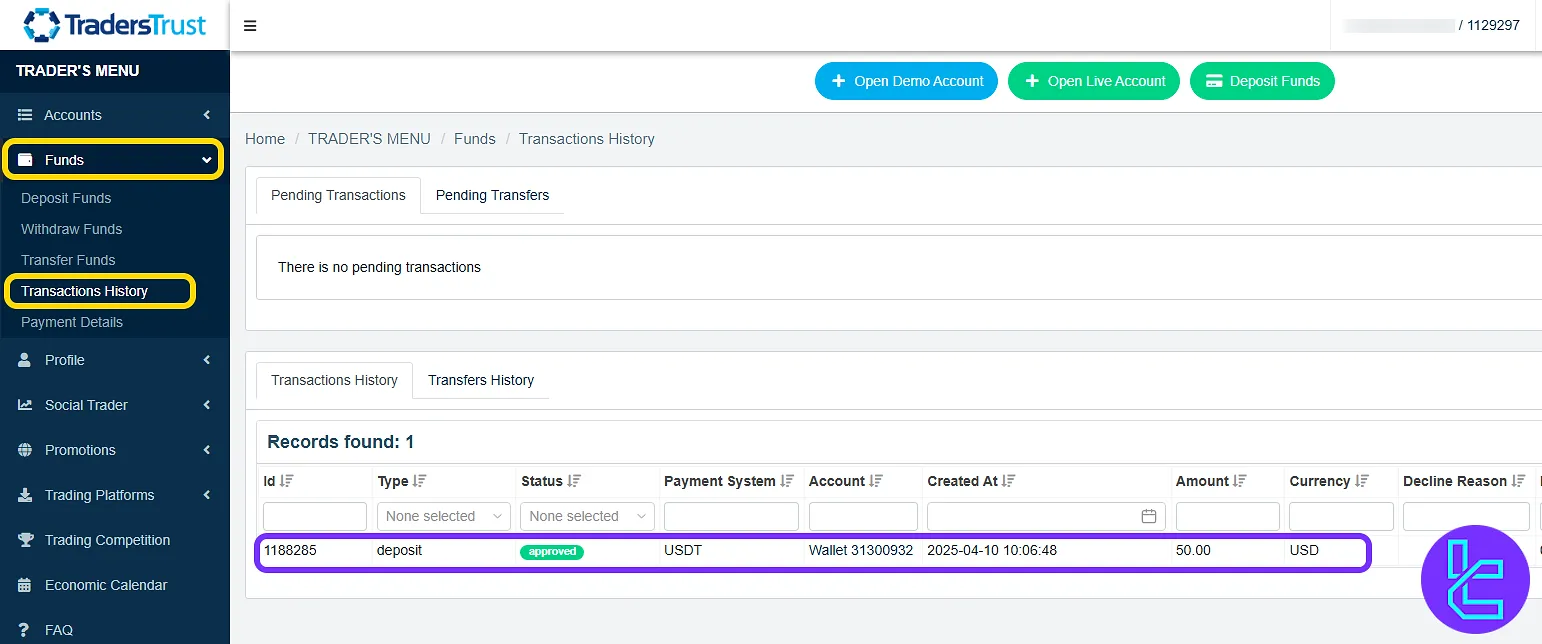The width and height of the screenshot is (1542, 644).
Task: Click Open Live Account button
Action: tap(1094, 81)
